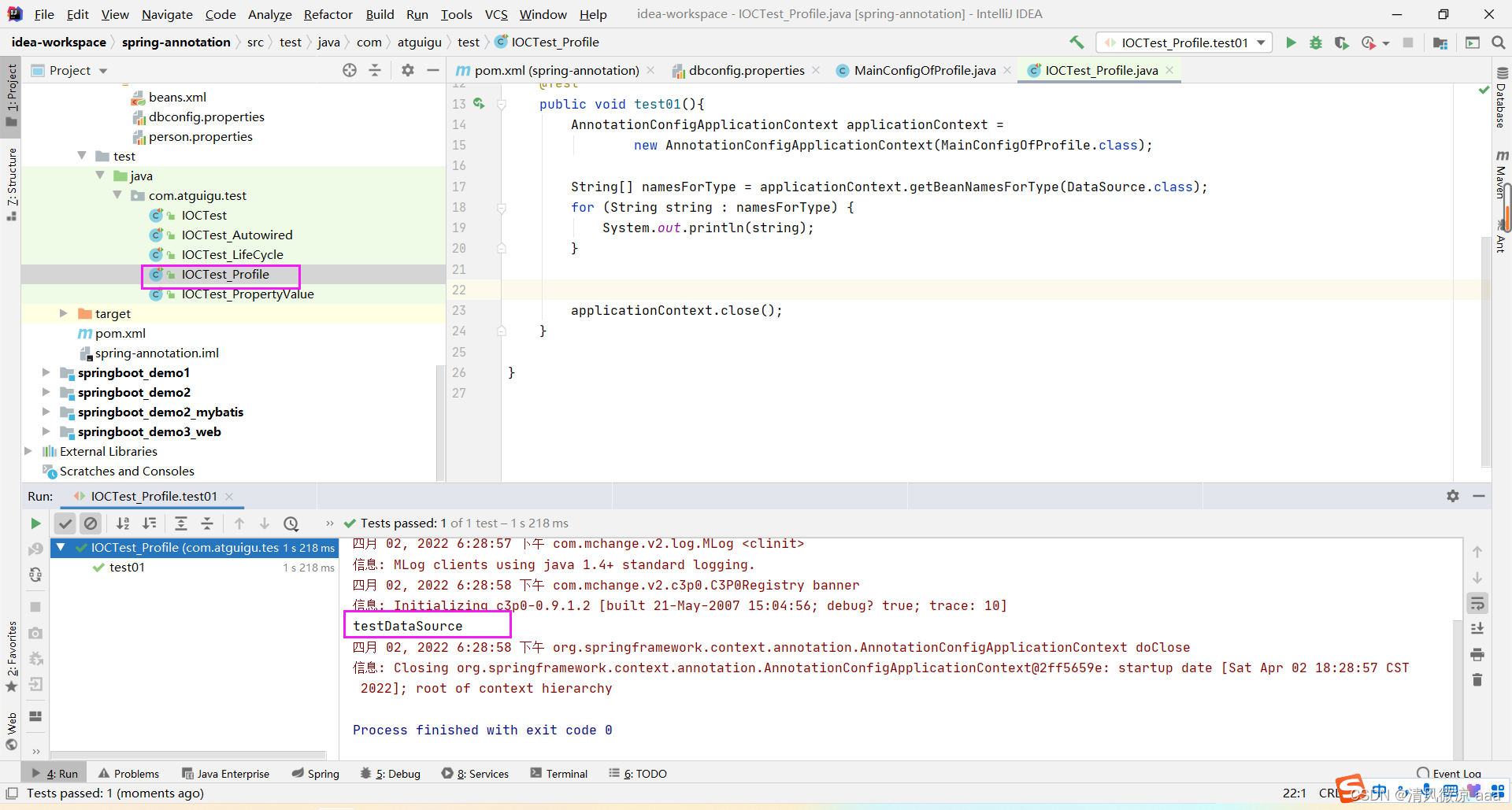Click caret position 22:1 in status bar
1512x810 pixels.
[x=1295, y=793]
